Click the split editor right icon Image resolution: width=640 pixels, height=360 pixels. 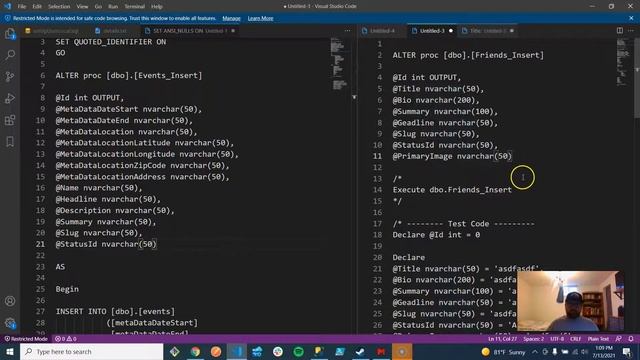tap(620, 31)
